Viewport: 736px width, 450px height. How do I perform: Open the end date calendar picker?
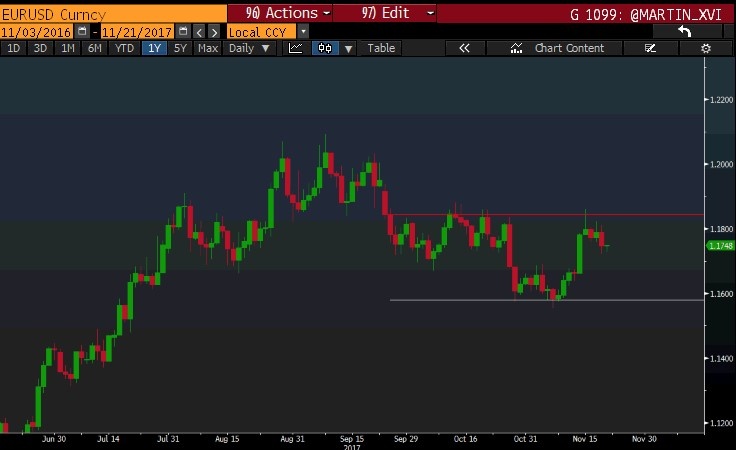point(182,32)
